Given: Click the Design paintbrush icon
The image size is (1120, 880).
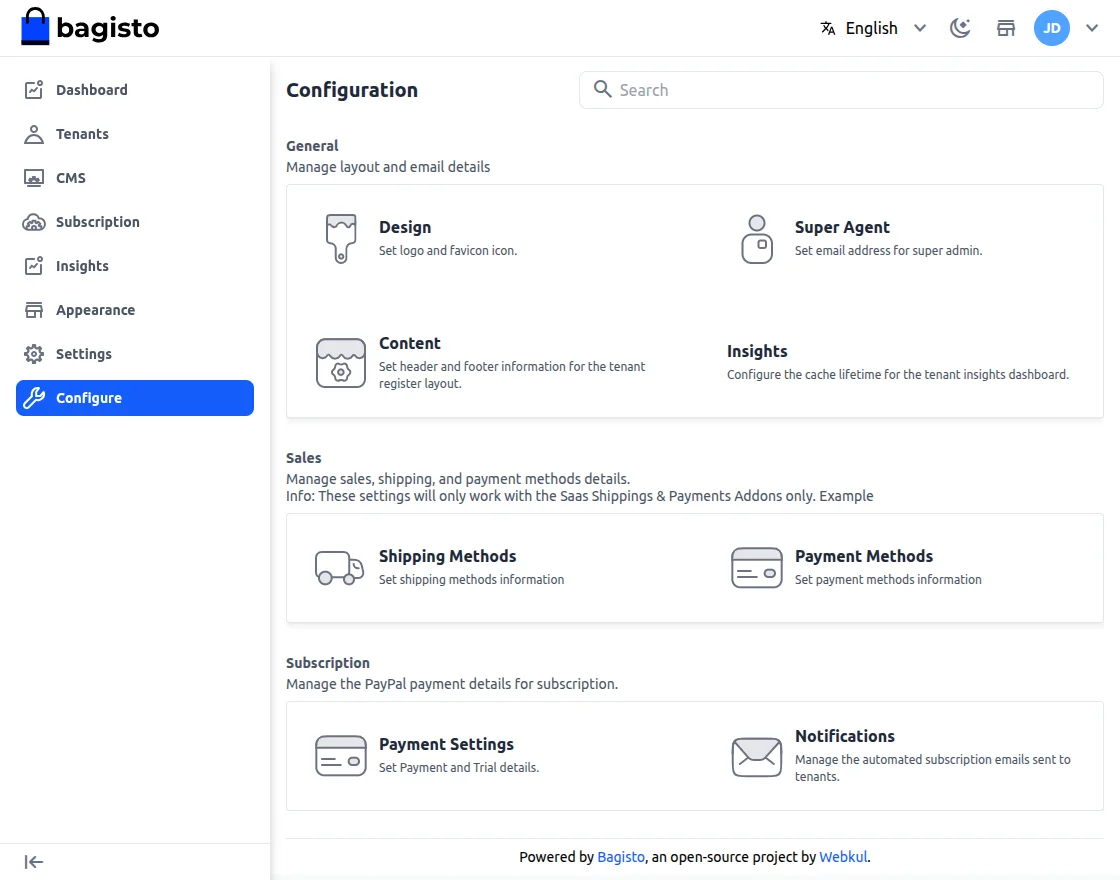Looking at the screenshot, I should tap(341, 239).
